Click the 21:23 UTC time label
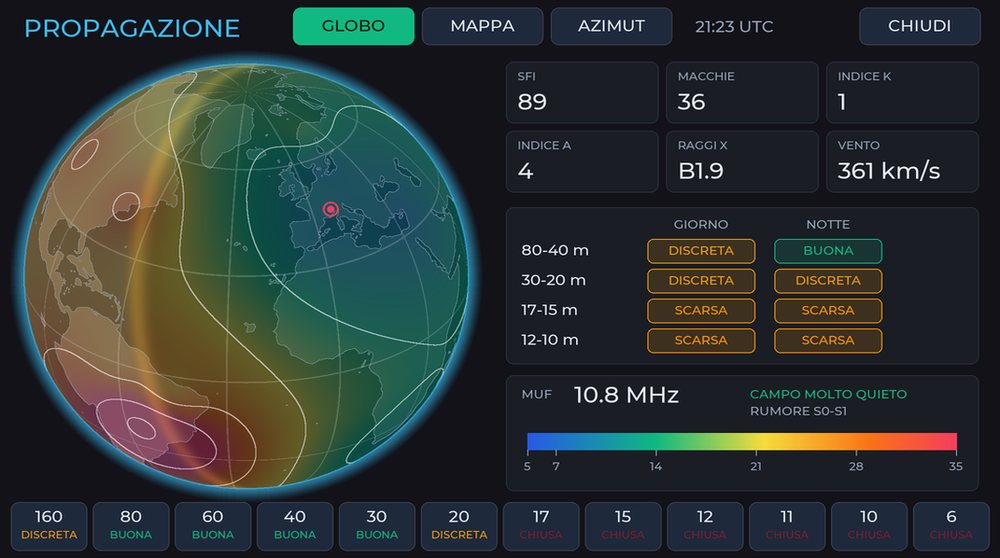The image size is (1000, 558). point(734,27)
